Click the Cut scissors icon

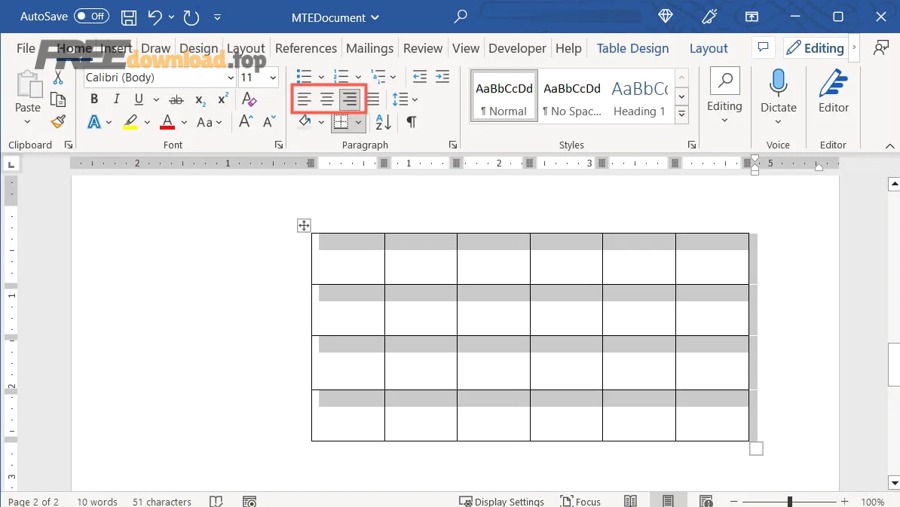coord(58,78)
